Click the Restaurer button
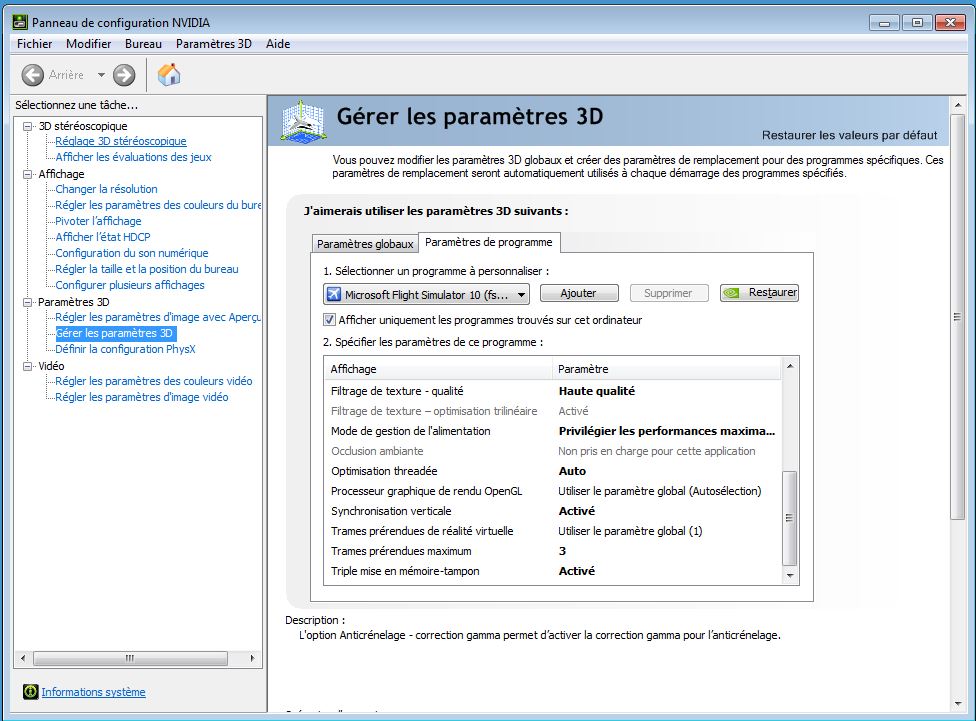This screenshot has height=721, width=976. point(759,293)
